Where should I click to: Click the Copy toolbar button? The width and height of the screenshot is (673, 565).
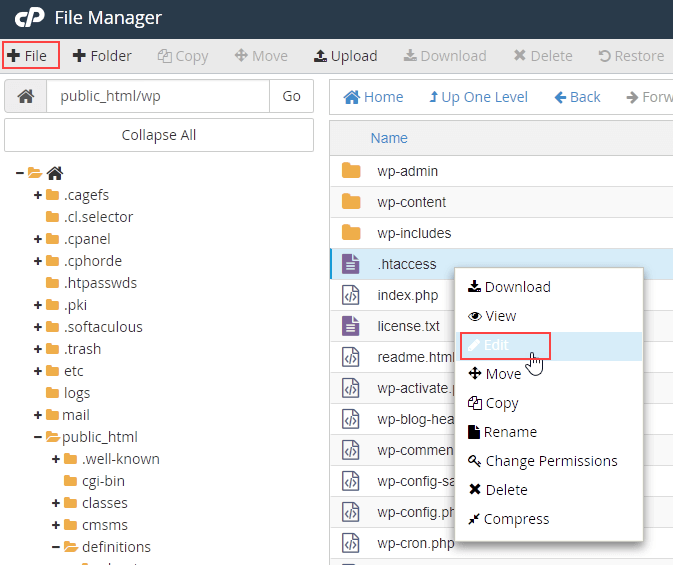pyautogui.click(x=183, y=56)
